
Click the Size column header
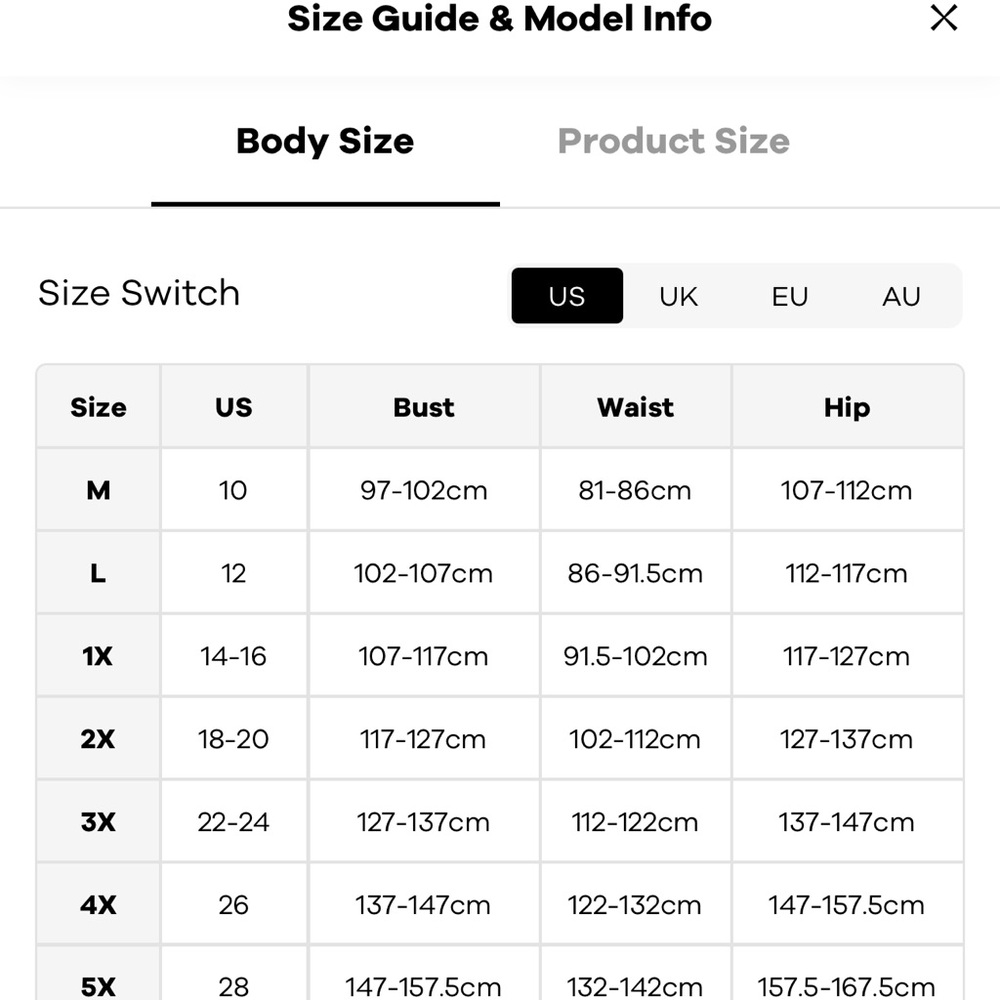click(x=98, y=407)
